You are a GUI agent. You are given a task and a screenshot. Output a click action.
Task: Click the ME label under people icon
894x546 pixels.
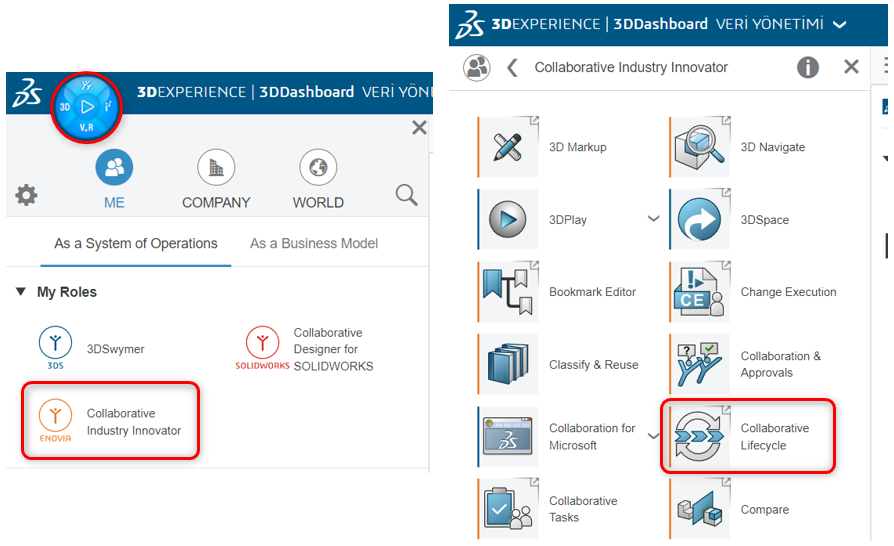click(114, 203)
